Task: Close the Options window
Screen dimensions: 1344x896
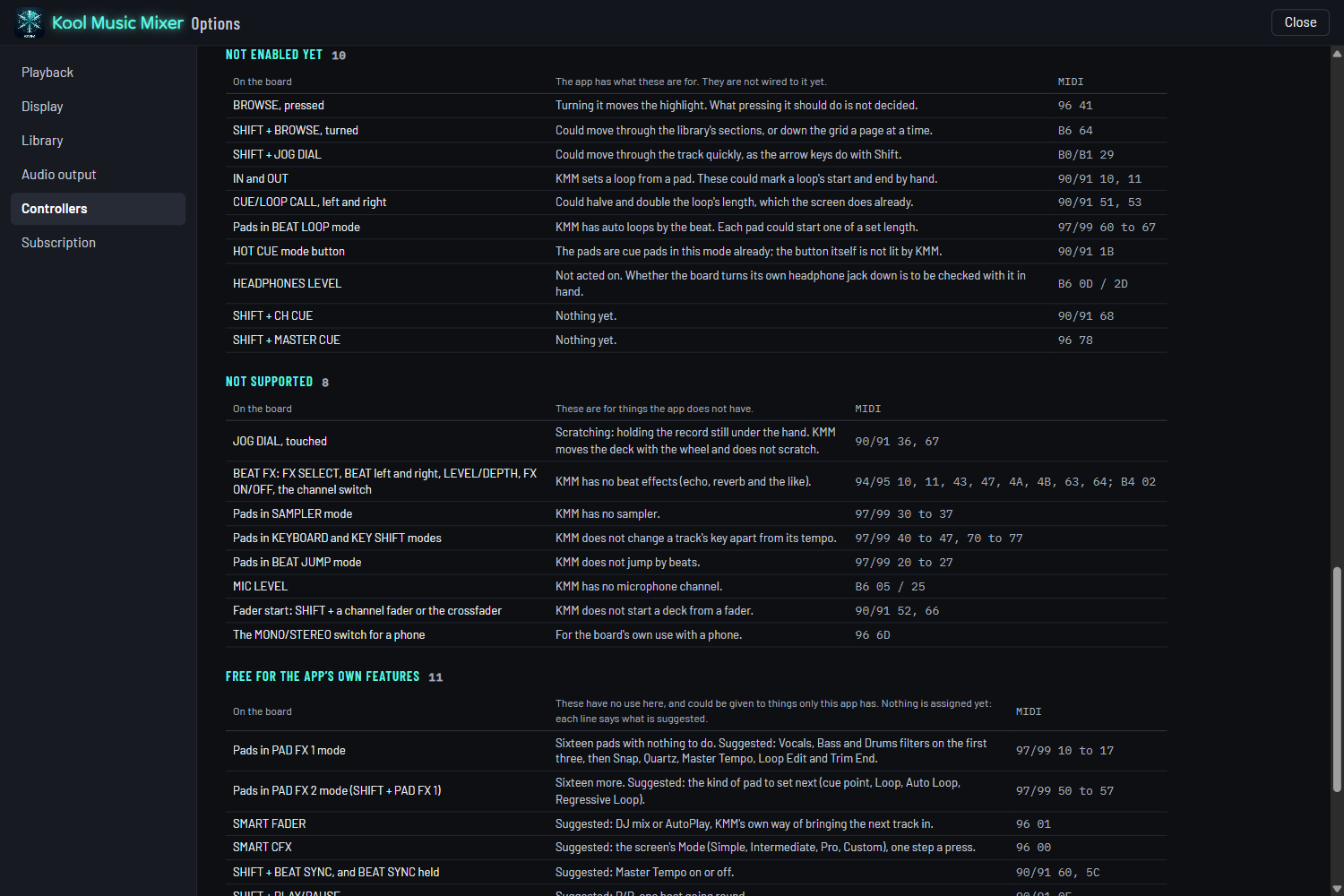Action: (1300, 22)
